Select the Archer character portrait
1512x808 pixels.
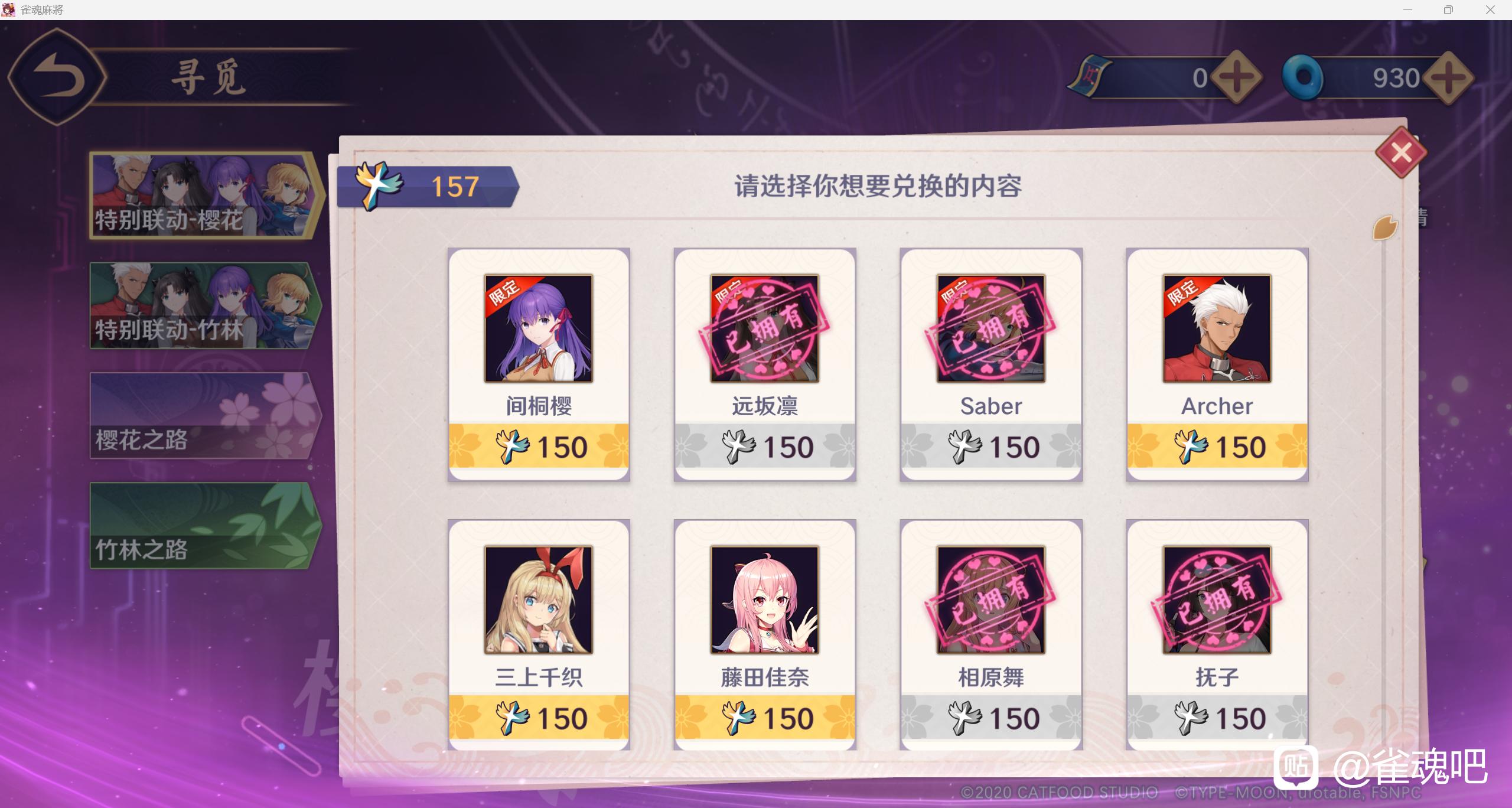click(1217, 328)
